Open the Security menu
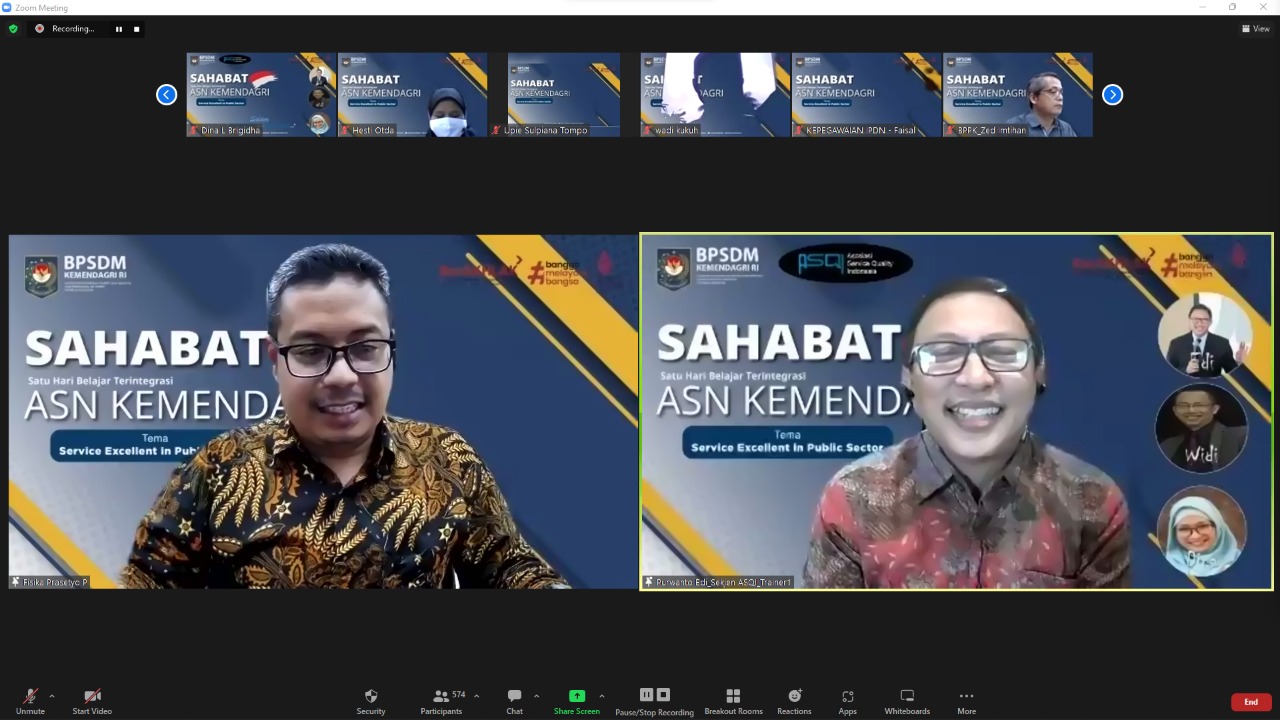Screen dimensions: 1280x720 [x=371, y=701]
